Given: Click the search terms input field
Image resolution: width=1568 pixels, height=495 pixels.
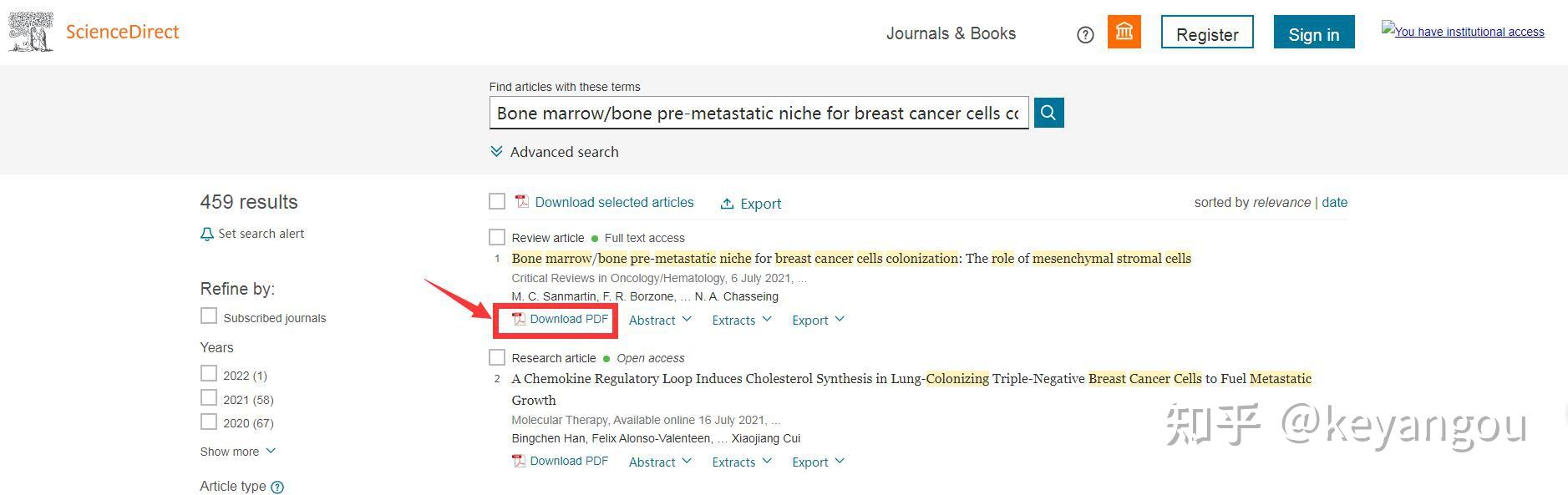Looking at the screenshot, I should [758, 114].
